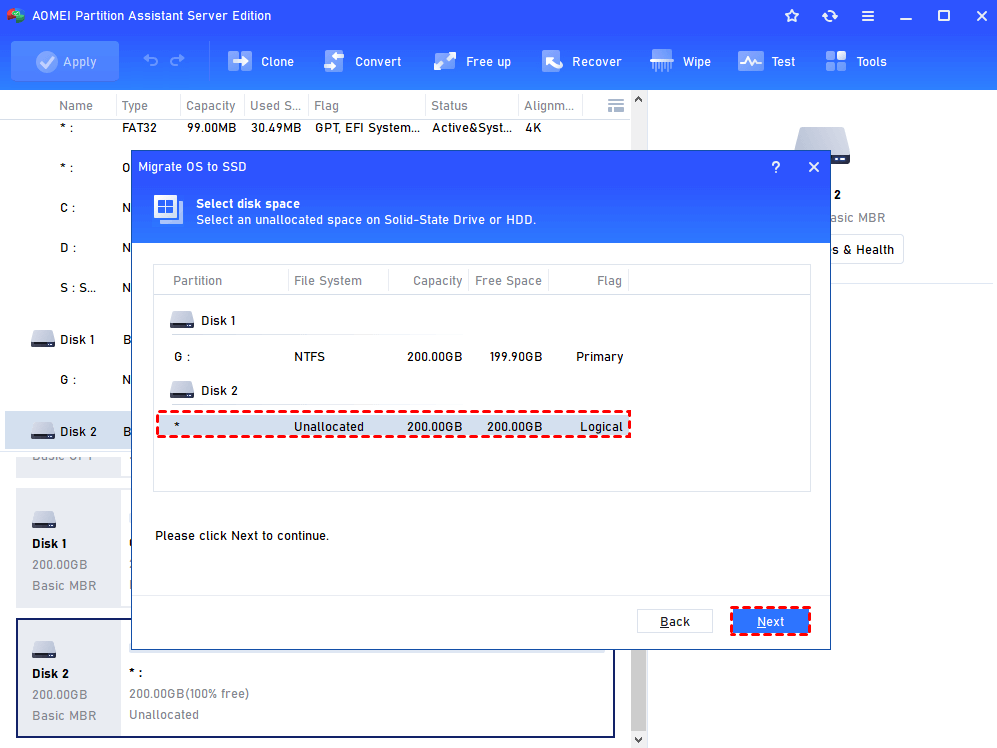The height and width of the screenshot is (748, 997).
Task: Select the FAT32 EFI System partition row
Action: 315,128
